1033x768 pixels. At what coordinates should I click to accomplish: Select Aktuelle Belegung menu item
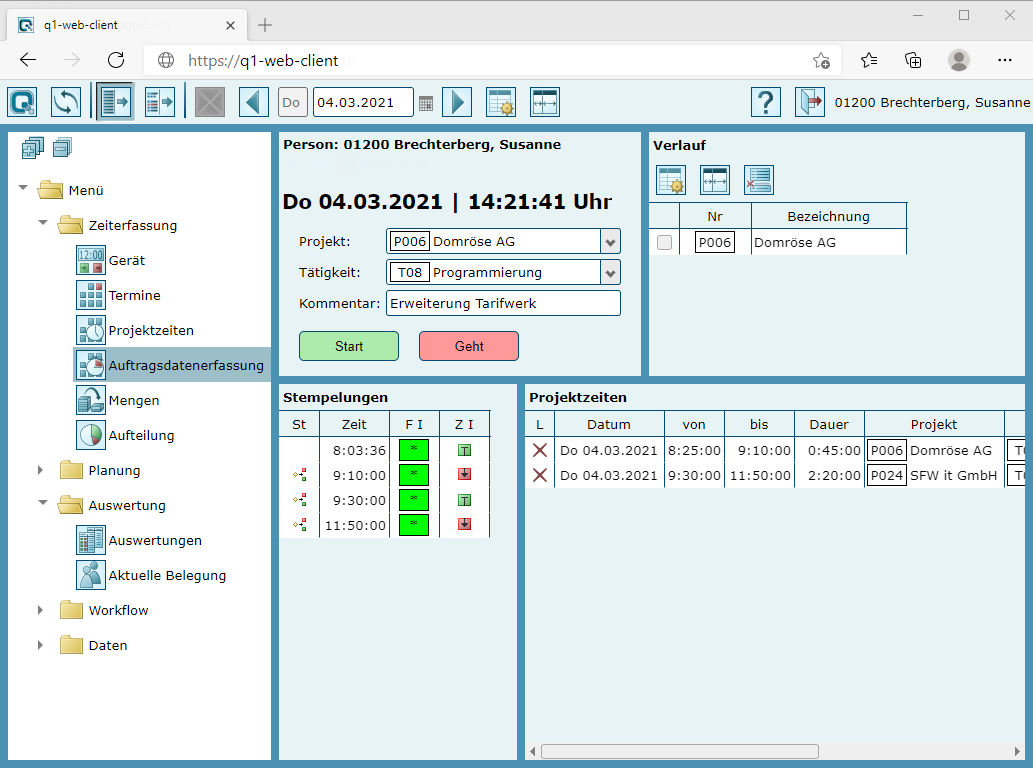pos(166,575)
